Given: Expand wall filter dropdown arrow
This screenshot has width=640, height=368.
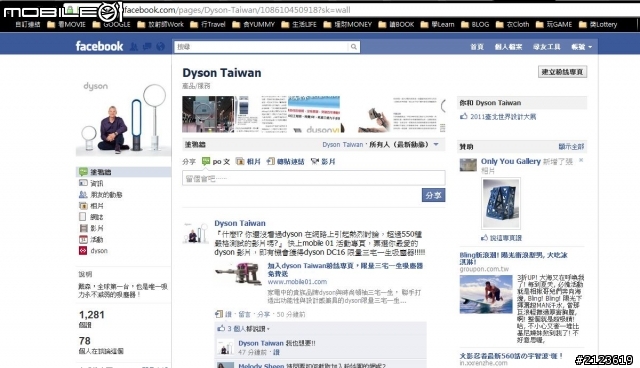Looking at the screenshot, I should [x=436, y=144].
